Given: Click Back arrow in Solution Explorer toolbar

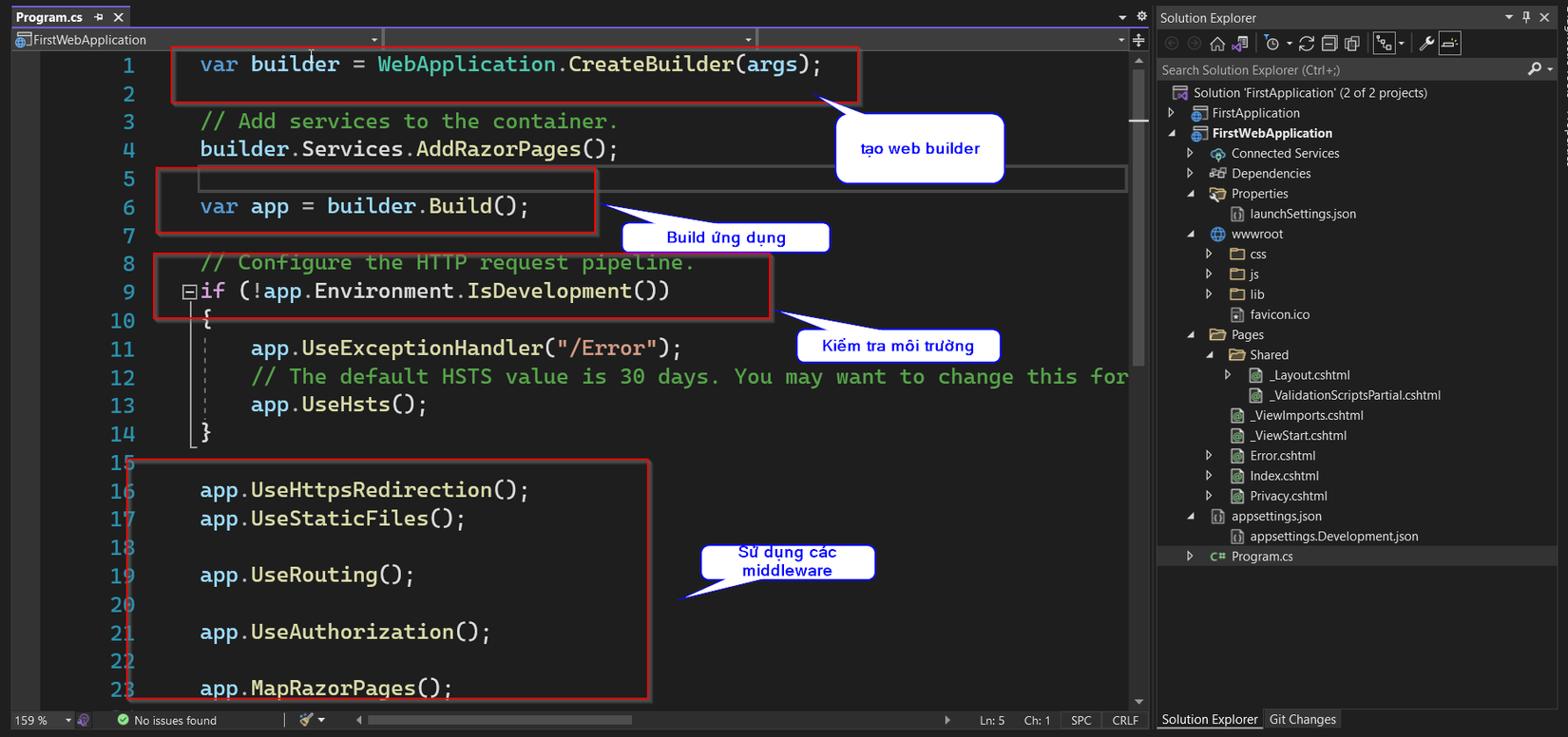Looking at the screenshot, I should (1172, 44).
